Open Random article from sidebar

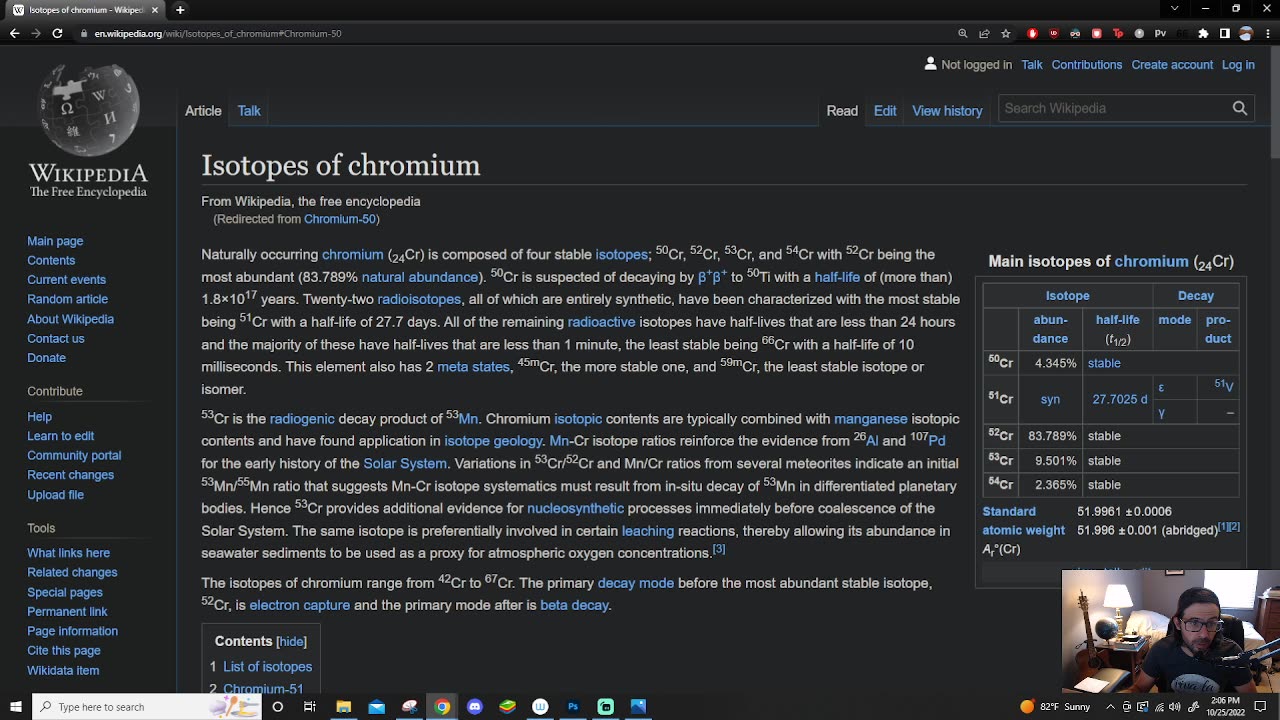coord(67,299)
